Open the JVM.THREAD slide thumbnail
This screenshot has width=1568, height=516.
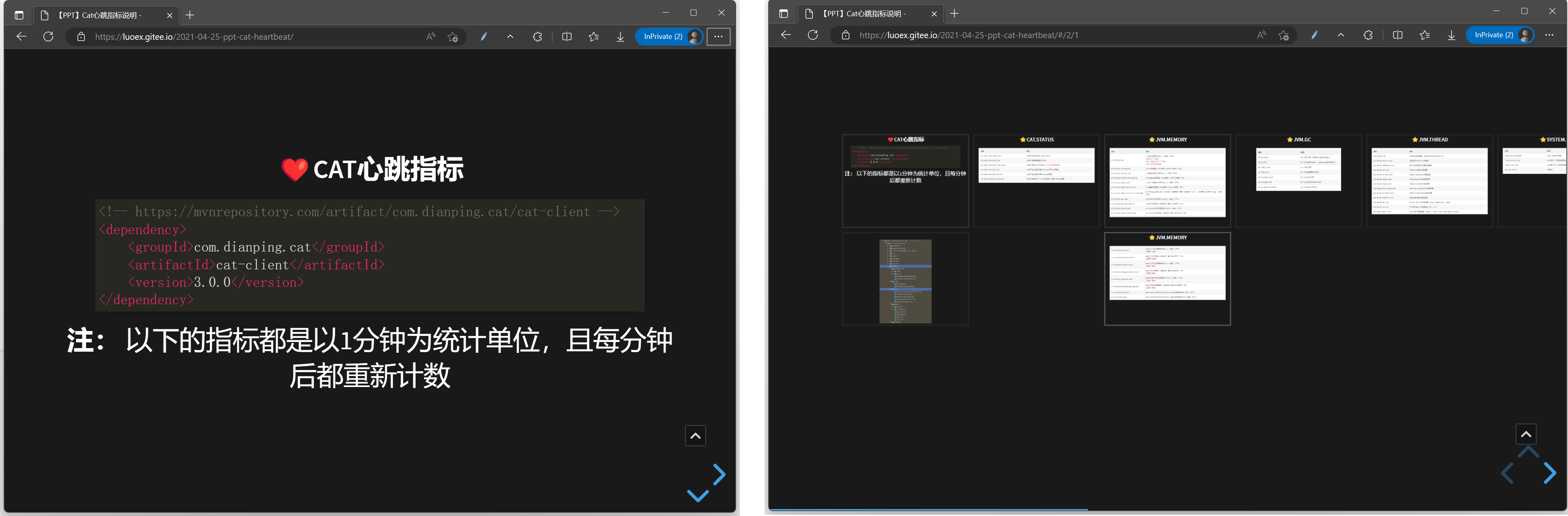click(1429, 181)
